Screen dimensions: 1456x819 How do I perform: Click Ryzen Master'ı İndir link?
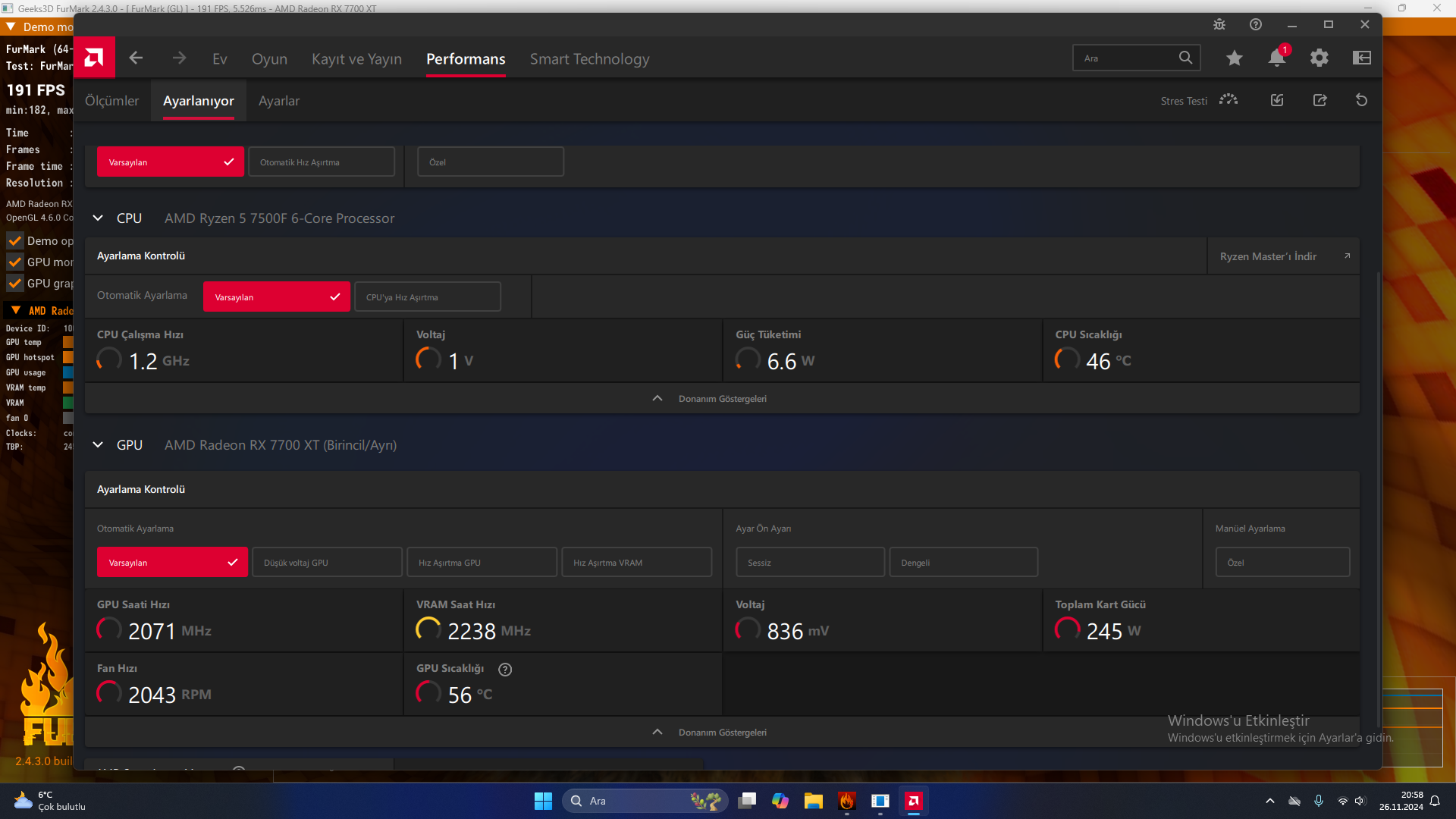(1284, 256)
